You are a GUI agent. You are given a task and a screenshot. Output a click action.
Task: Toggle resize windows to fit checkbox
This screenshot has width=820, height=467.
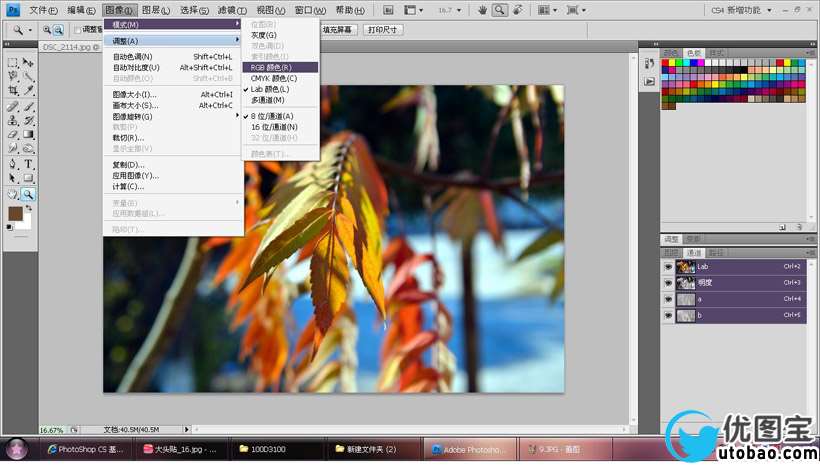click(x=77, y=30)
